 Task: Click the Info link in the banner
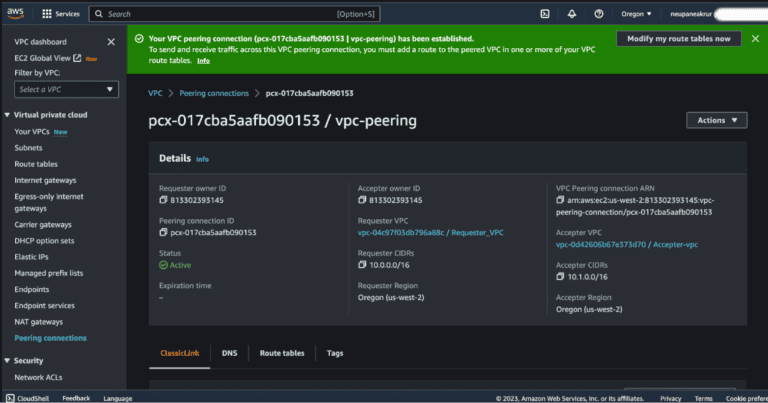coord(203,61)
